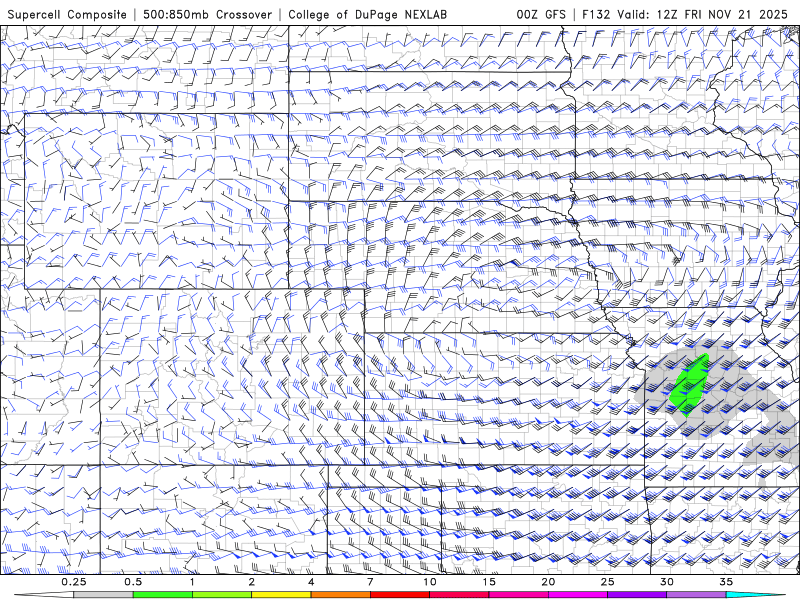Click the 'Supercell Composite' title text

[67, 15]
